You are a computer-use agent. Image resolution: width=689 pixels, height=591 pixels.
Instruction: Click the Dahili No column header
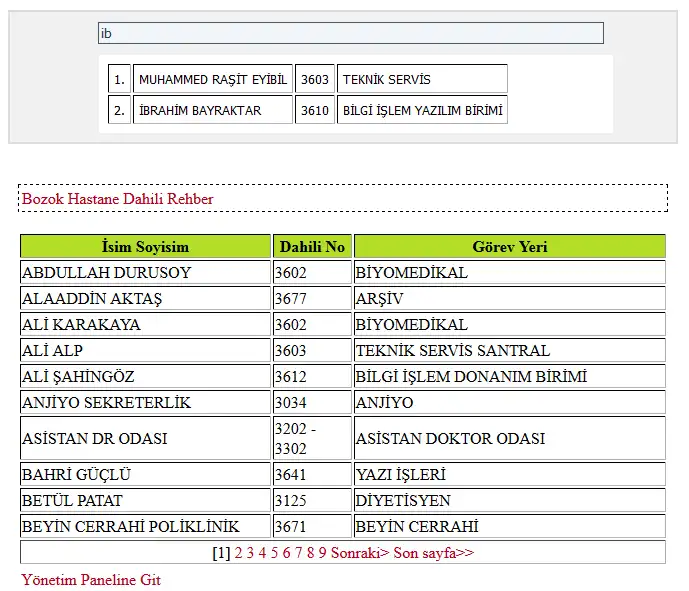(312, 247)
